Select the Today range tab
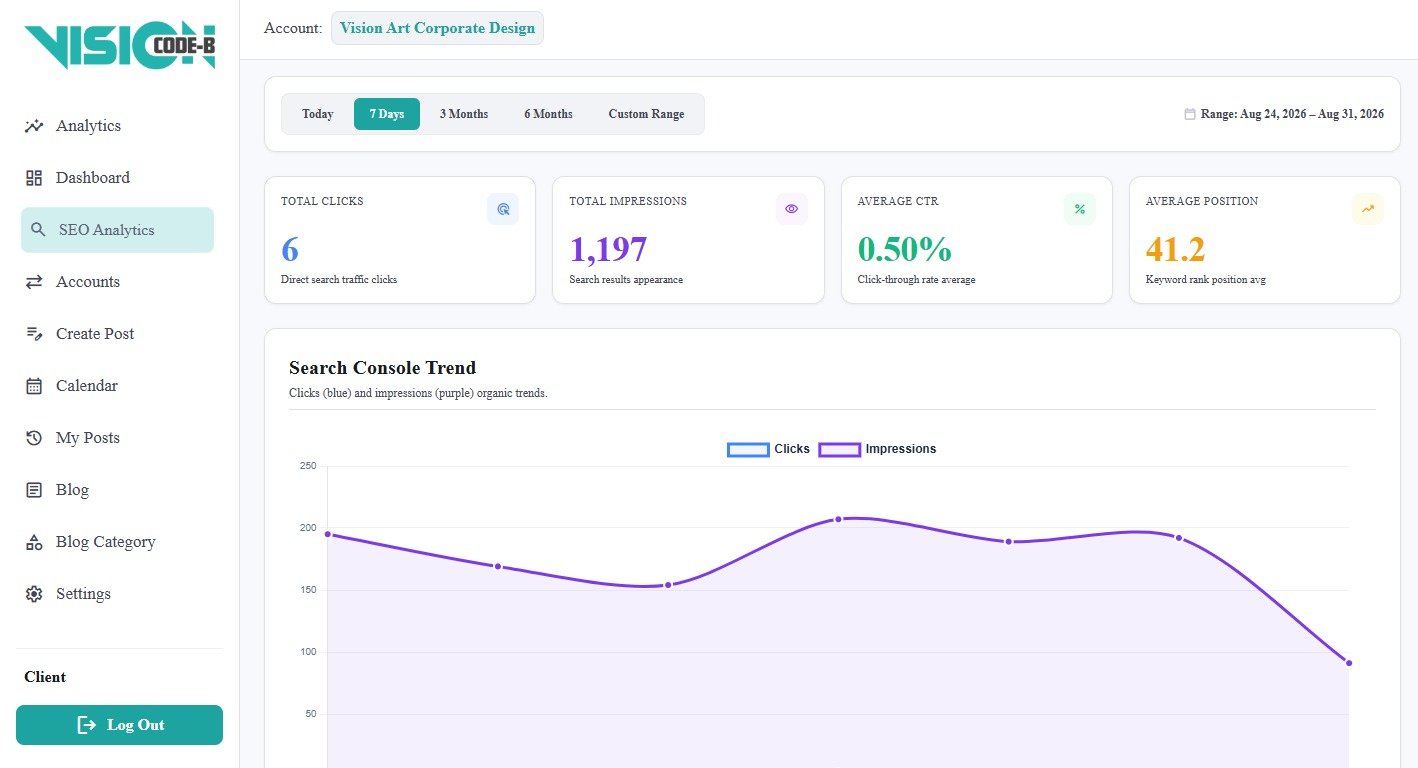The image size is (1418, 768). point(317,114)
